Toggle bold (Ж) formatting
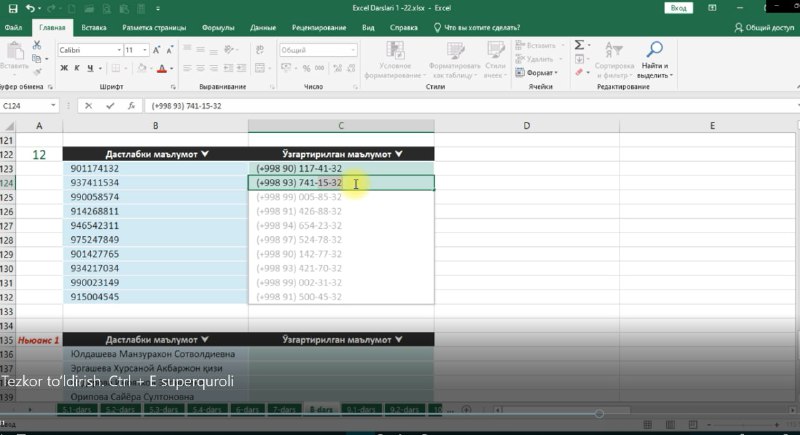 [64, 68]
